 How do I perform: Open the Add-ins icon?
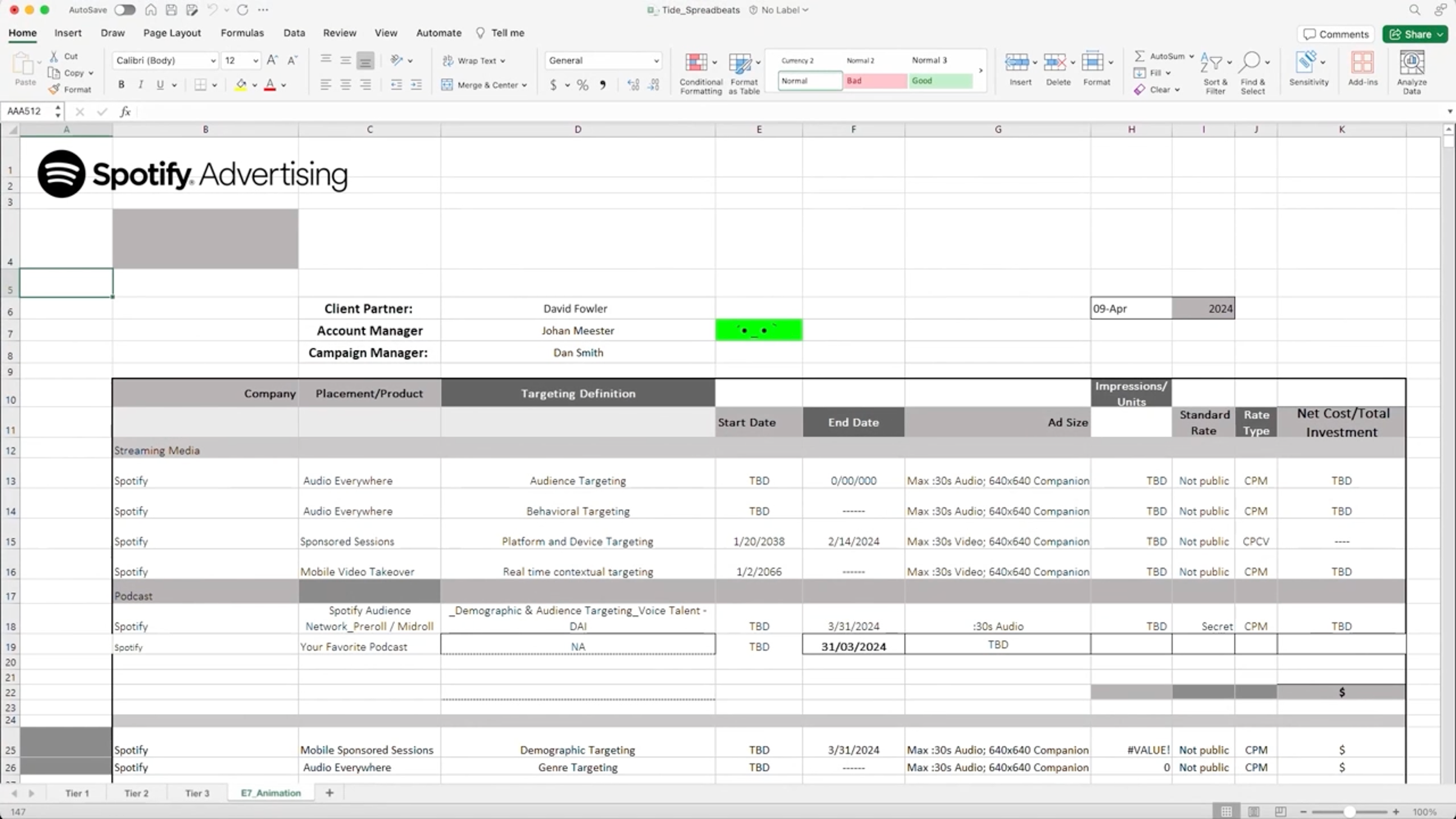pyautogui.click(x=1363, y=62)
